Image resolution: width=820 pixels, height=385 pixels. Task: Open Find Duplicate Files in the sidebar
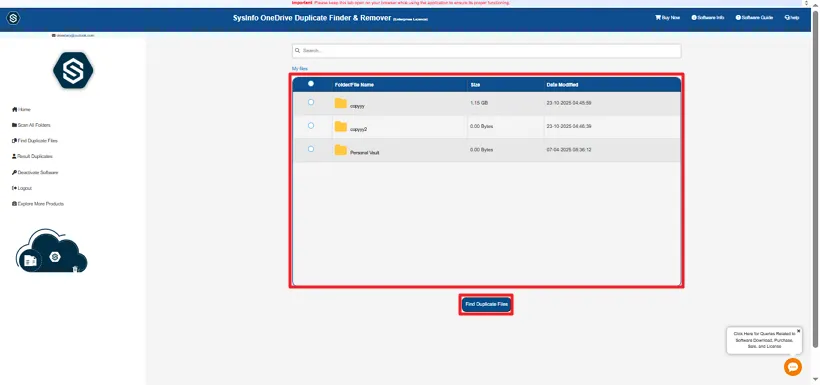(x=35, y=141)
